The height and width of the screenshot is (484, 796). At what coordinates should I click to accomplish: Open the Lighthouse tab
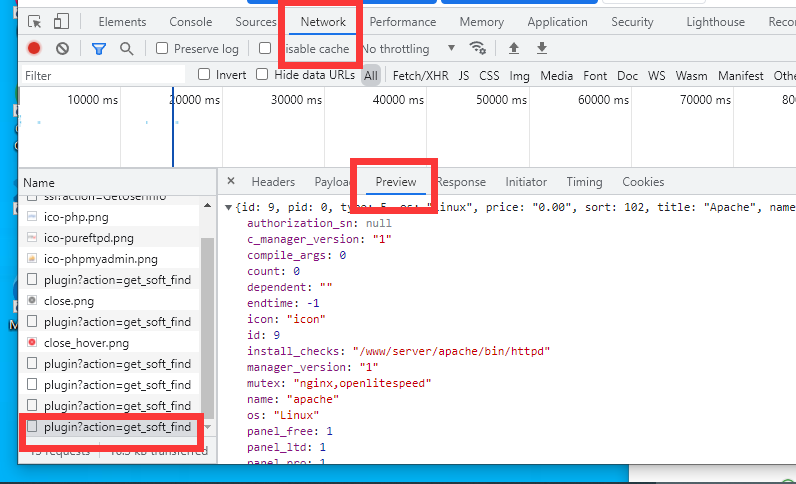coord(716,22)
